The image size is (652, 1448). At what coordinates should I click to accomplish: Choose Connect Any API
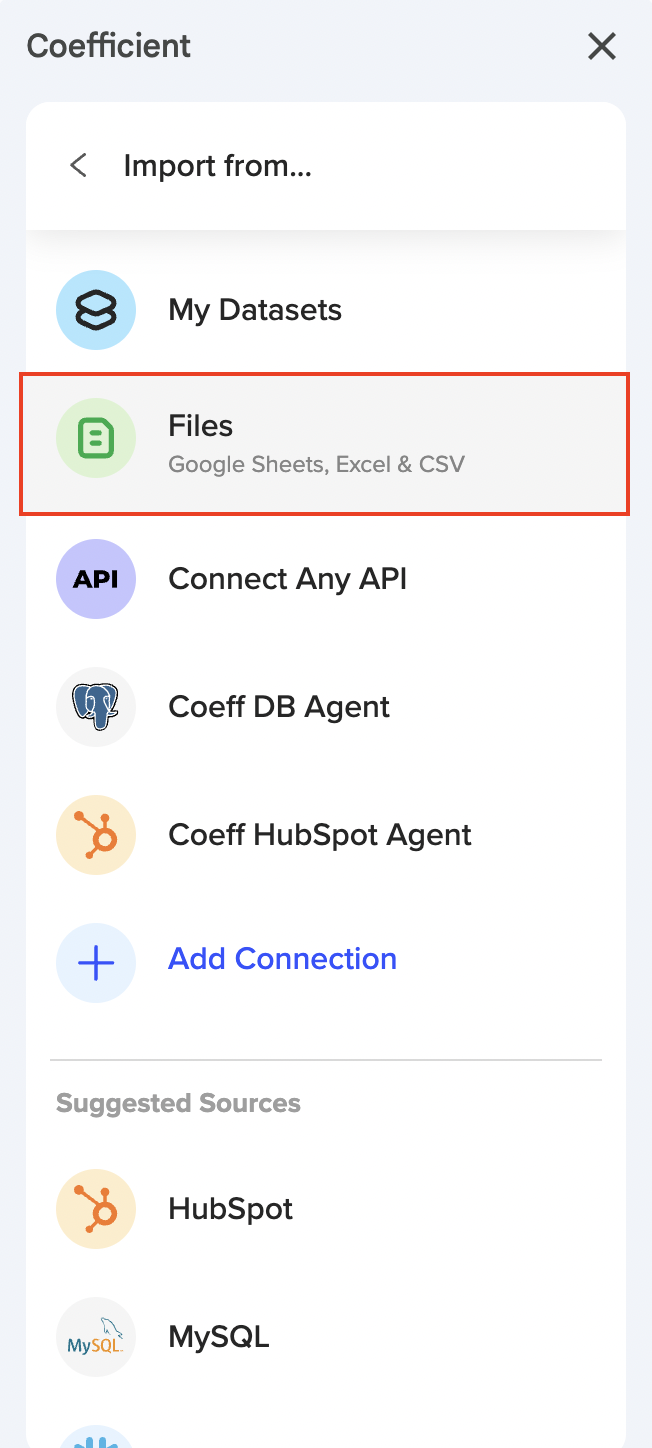[287, 579]
